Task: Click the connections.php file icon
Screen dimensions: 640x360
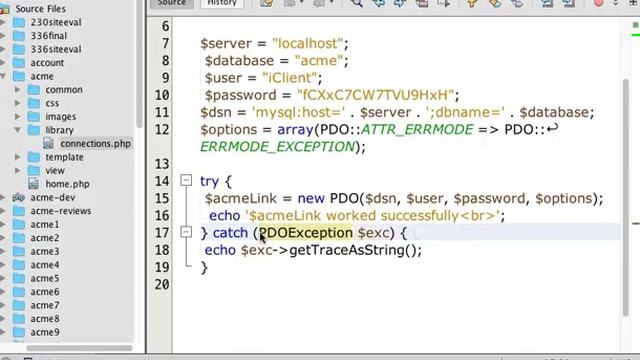Action: [48, 143]
